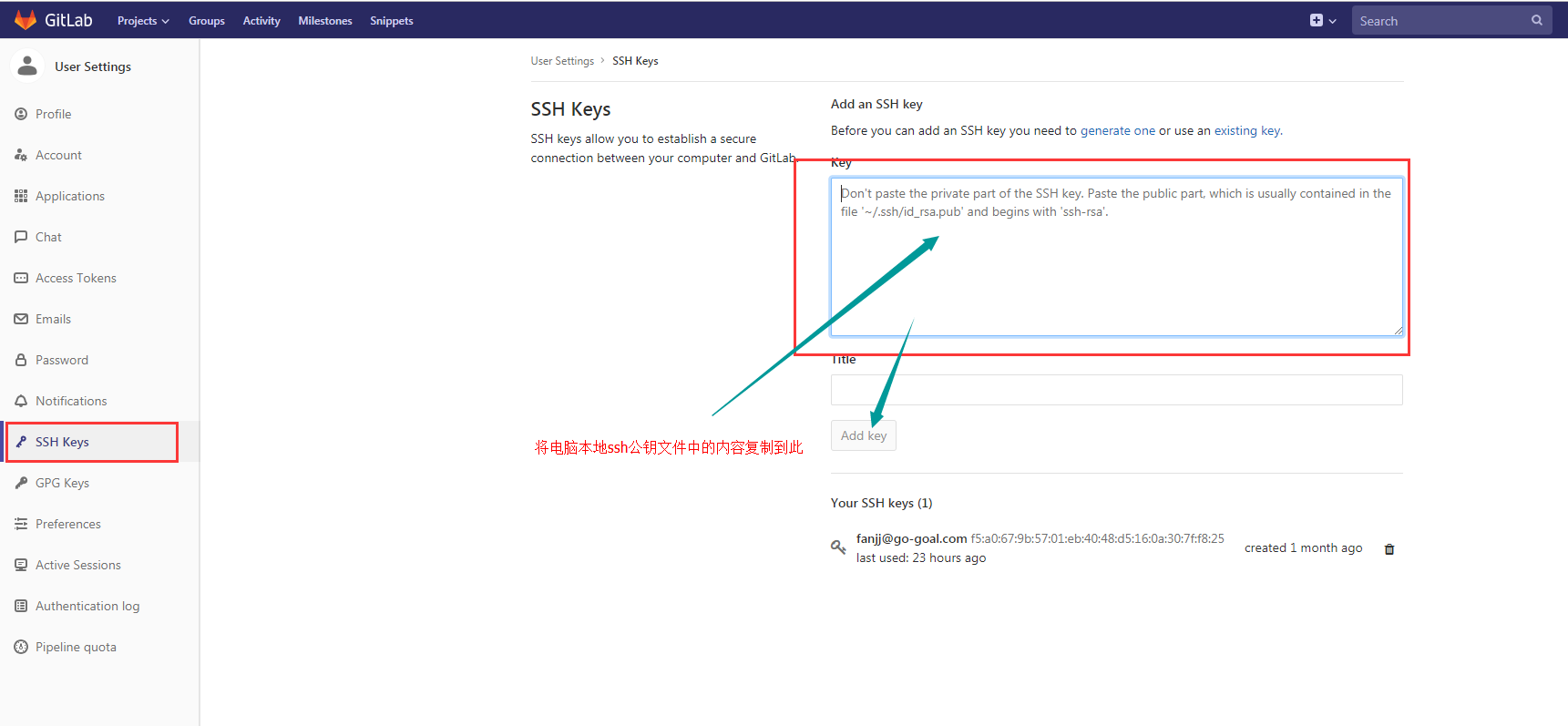1568x726 pixels.
Task: Open the User Settings sidebar heading
Action: 93,66
